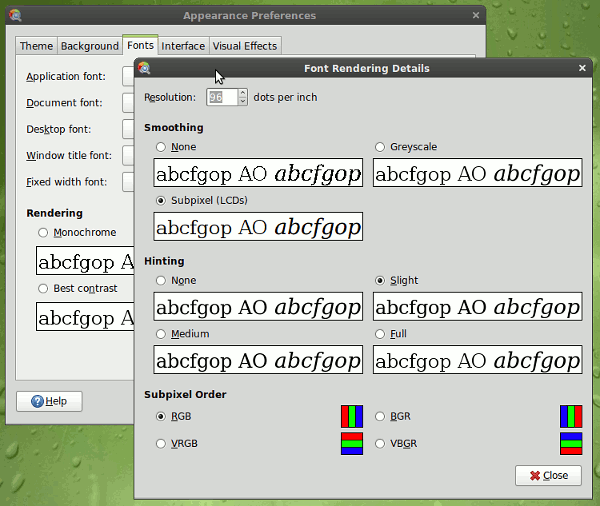The height and width of the screenshot is (506, 600).
Task: Close the Appearance Preferences window via X
Action: point(476,15)
